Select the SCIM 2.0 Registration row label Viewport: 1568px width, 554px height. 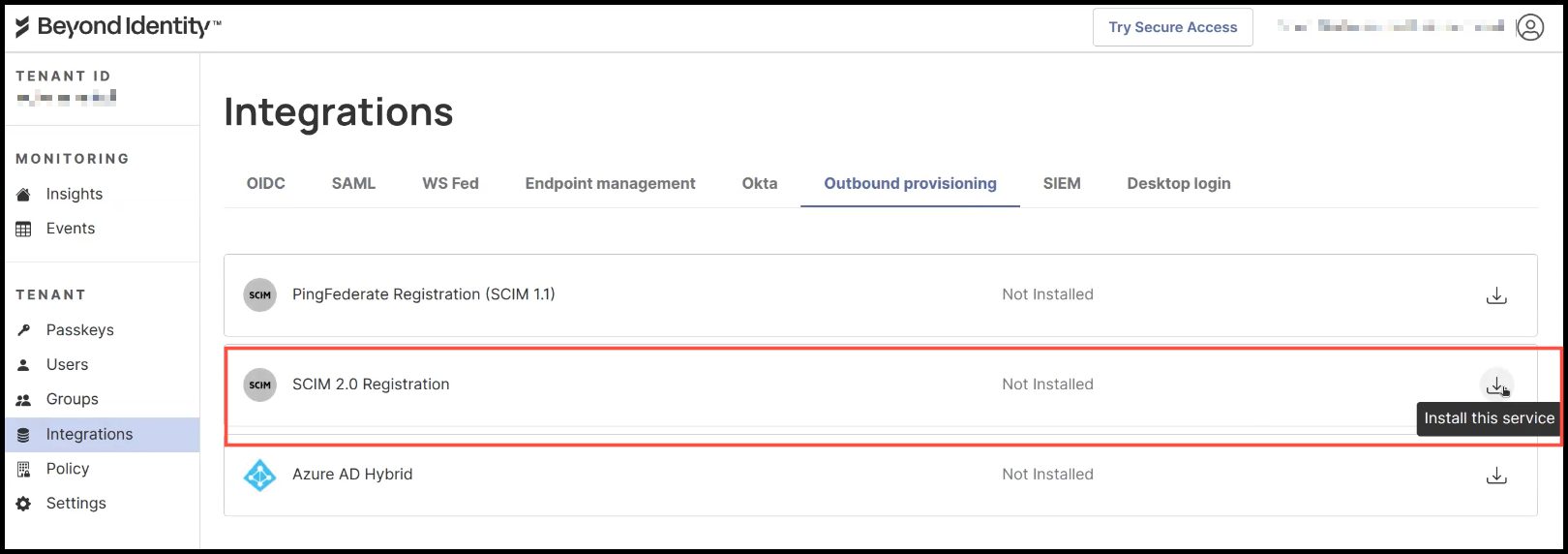tap(371, 385)
